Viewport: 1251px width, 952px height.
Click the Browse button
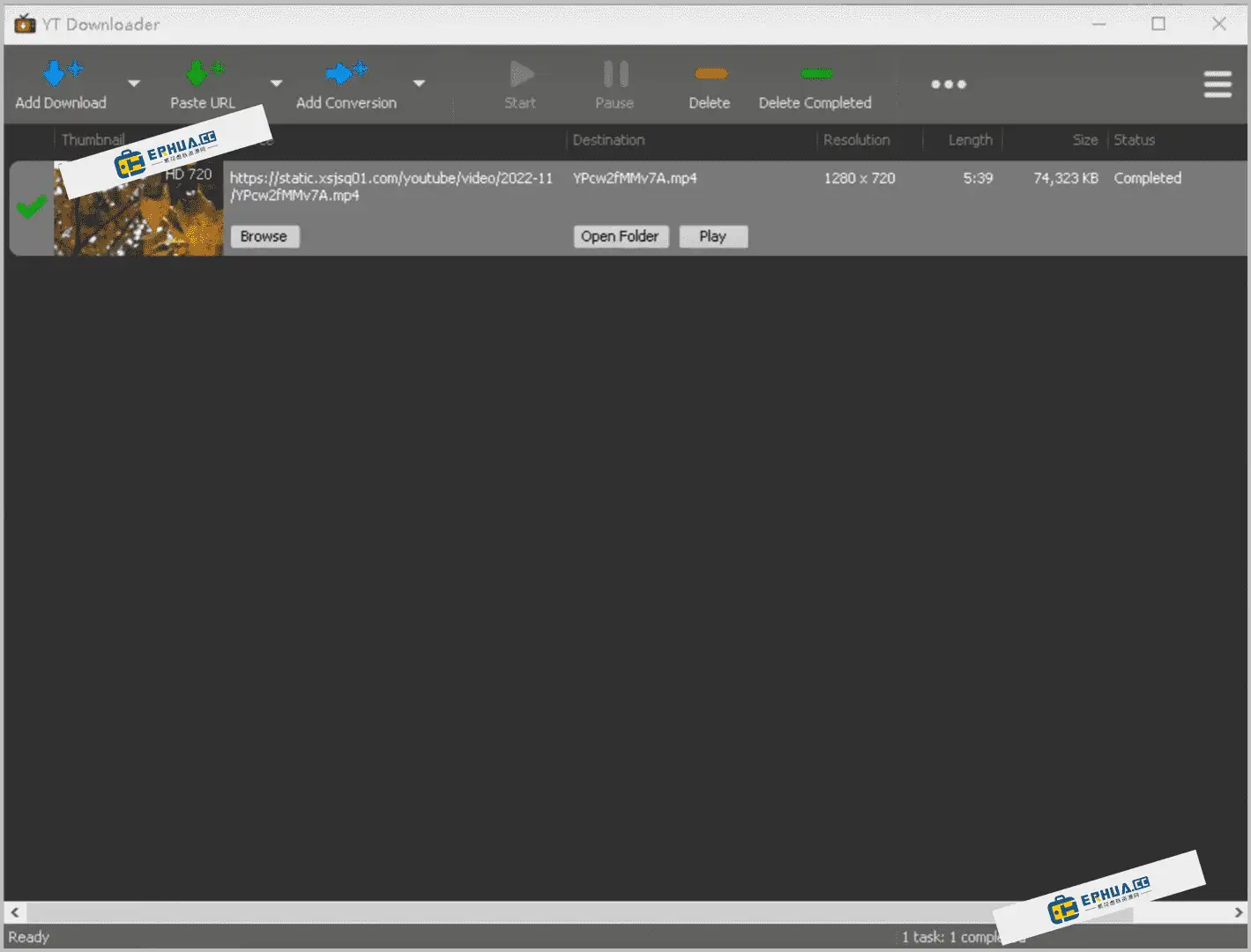(264, 236)
